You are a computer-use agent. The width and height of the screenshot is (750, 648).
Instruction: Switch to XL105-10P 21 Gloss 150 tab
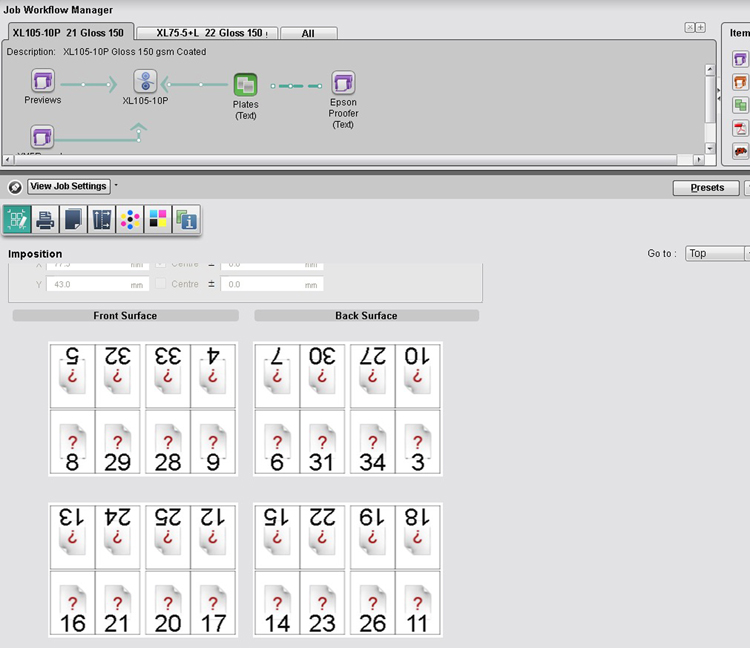pos(71,33)
